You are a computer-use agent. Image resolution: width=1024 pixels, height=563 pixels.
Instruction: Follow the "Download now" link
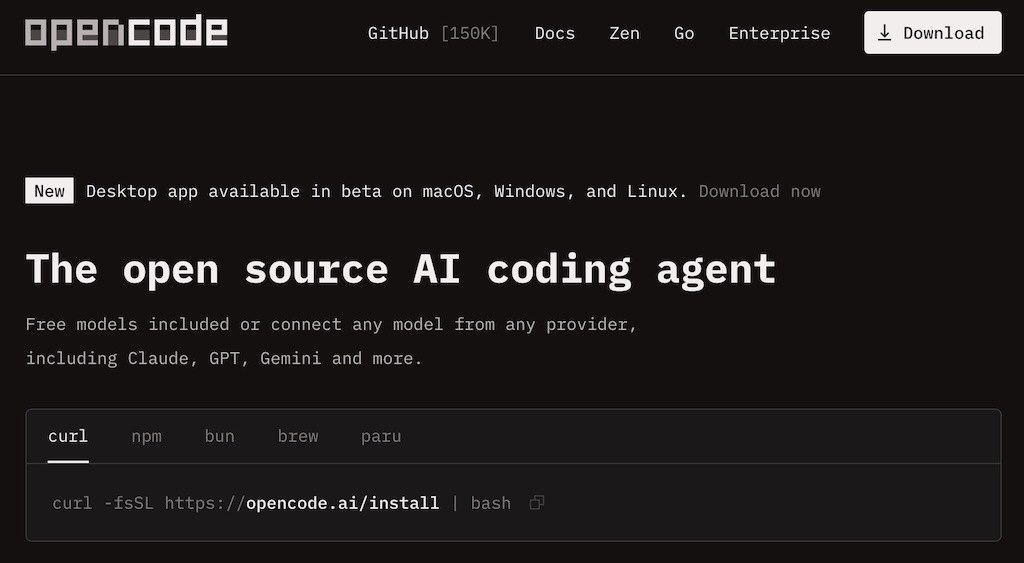[x=760, y=191]
